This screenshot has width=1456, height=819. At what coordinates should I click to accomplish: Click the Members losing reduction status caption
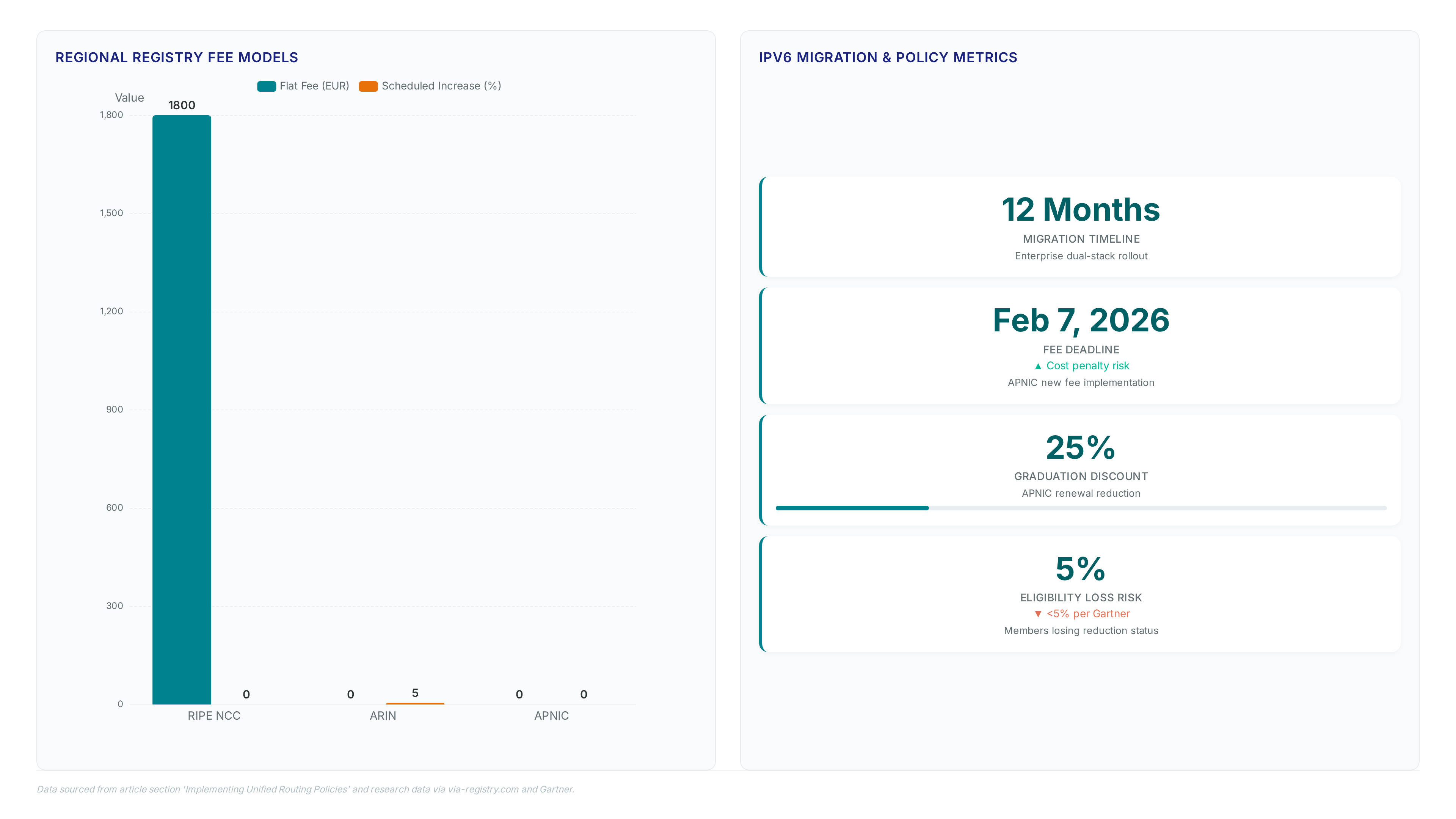click(1081, 631)
